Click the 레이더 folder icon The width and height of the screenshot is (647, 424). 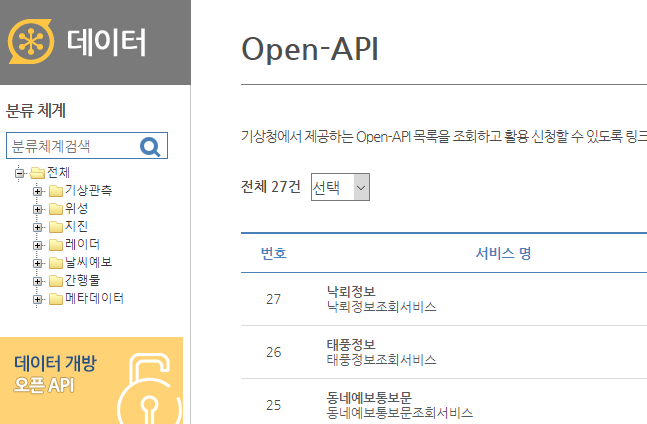[x=56, y=245]
